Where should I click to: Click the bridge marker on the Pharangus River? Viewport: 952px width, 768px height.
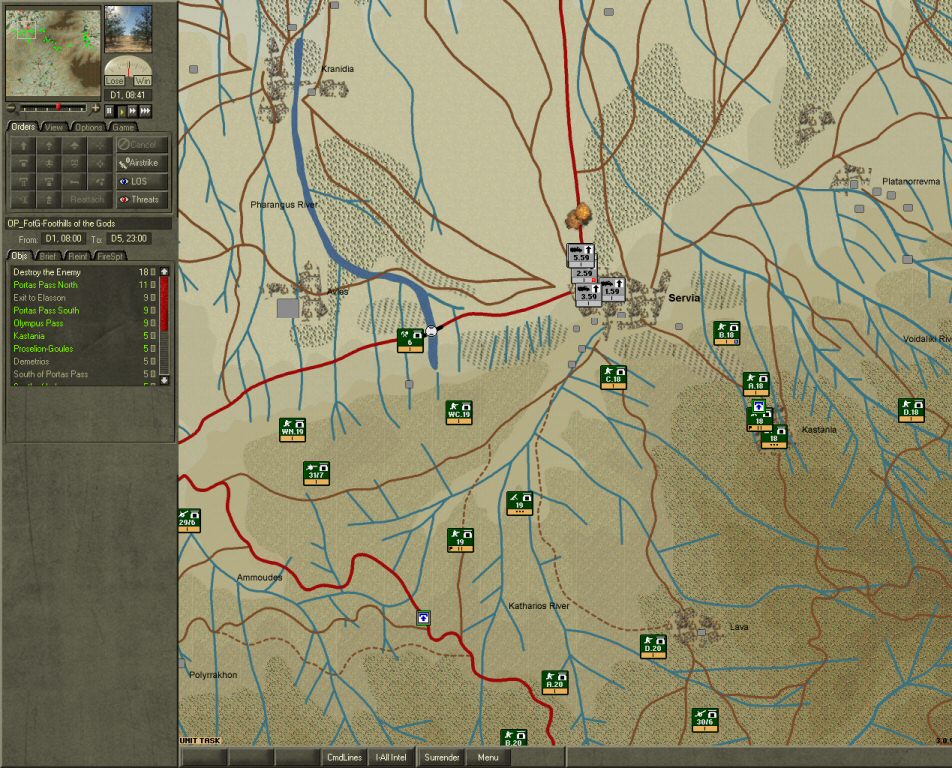[x=432, y=330]
